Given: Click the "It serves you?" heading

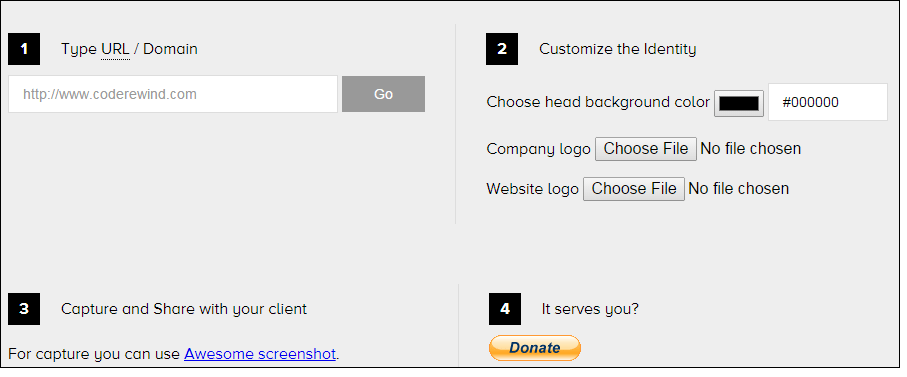Looking at the screenshot, I should (590, 309).
